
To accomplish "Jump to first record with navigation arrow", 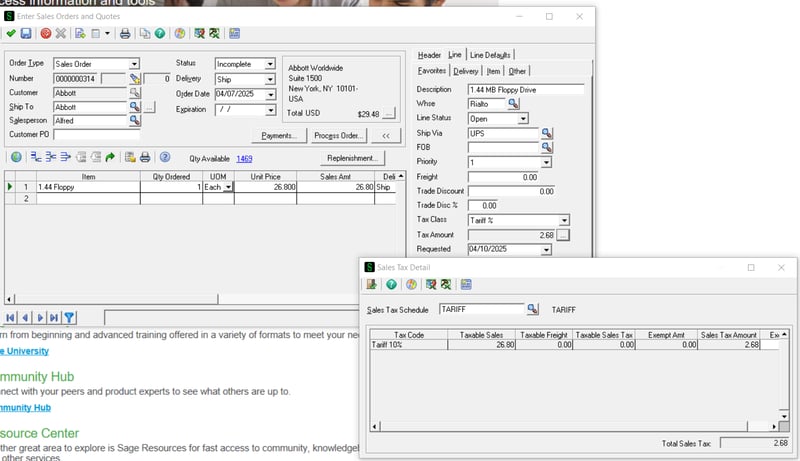I will click(x=10, y=318).
